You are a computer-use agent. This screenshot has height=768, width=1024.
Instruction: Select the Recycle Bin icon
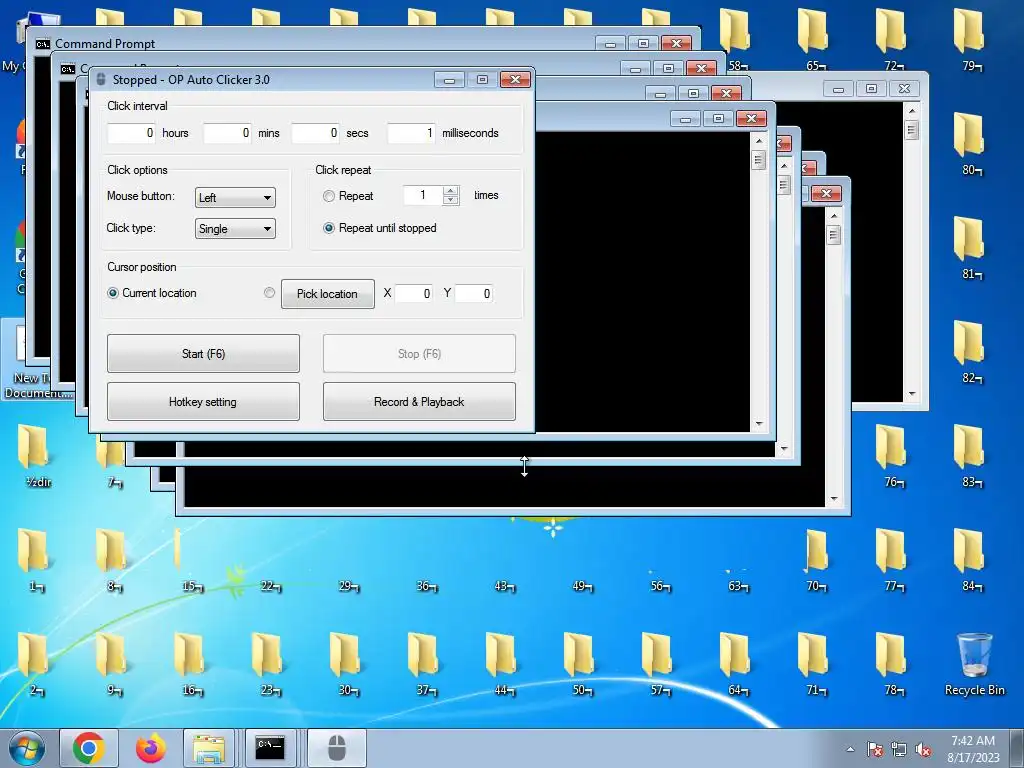974,664
